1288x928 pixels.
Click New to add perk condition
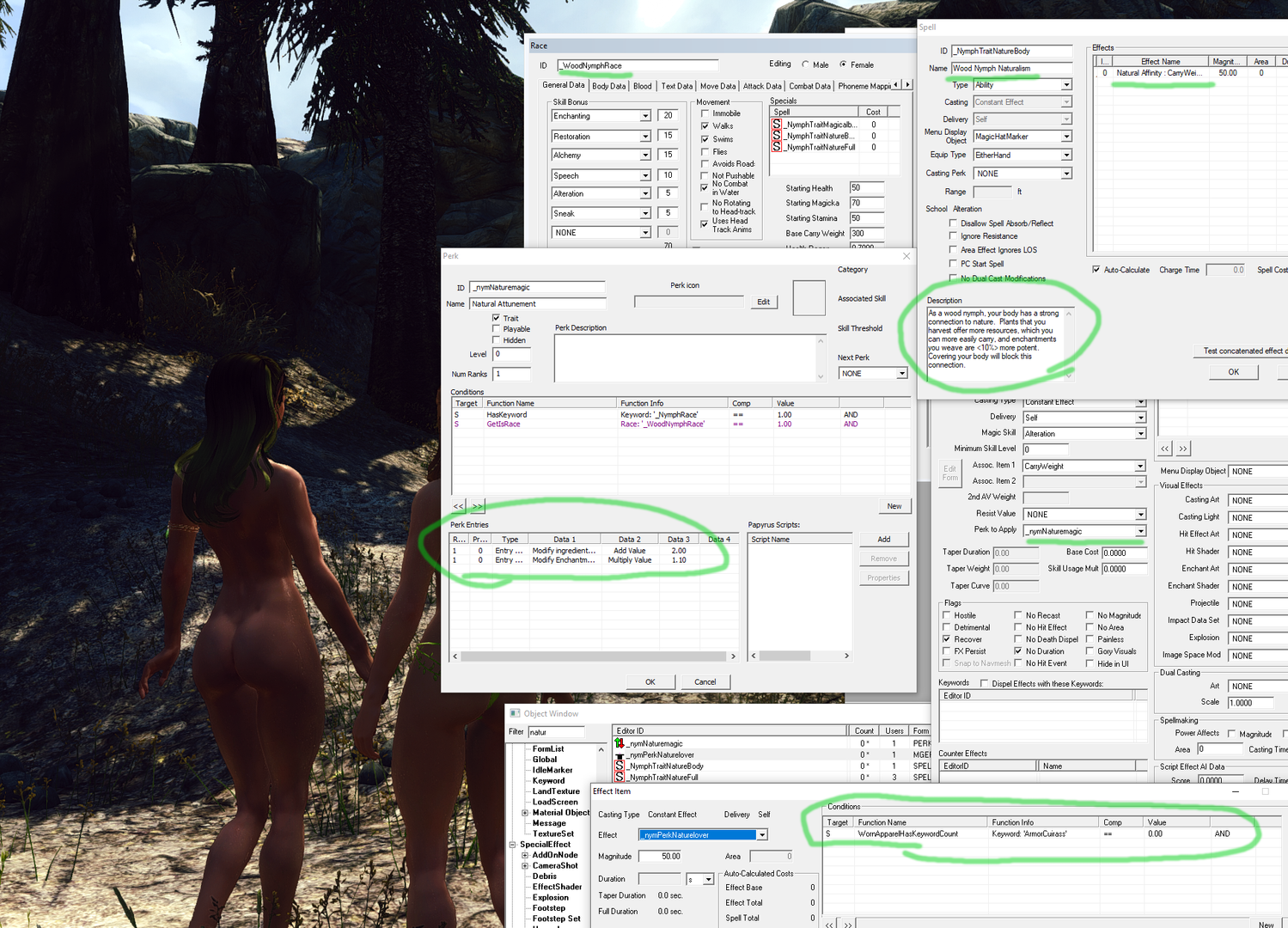894,506
